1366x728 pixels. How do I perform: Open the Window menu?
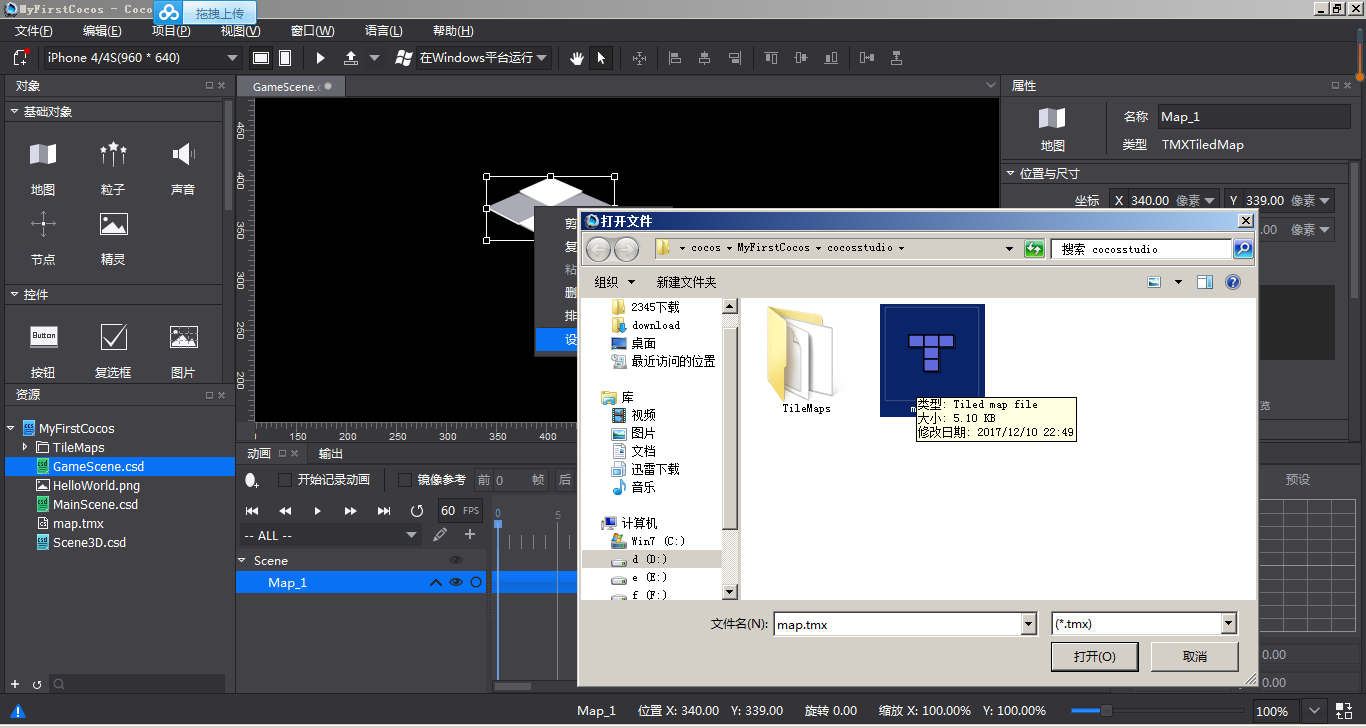[311, 31]
